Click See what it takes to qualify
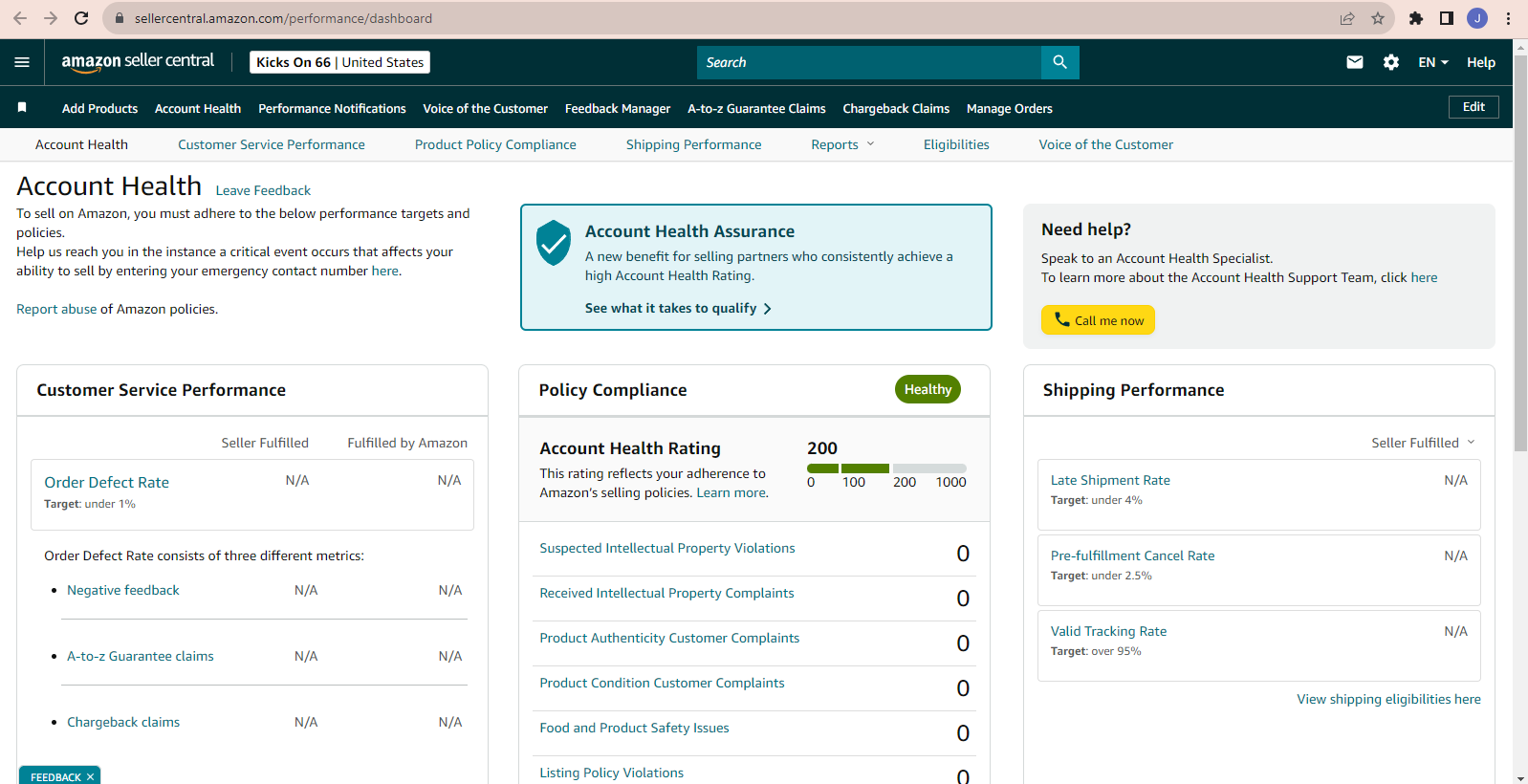The height and width of the screenshot is (784, 1528). (678, 308)
